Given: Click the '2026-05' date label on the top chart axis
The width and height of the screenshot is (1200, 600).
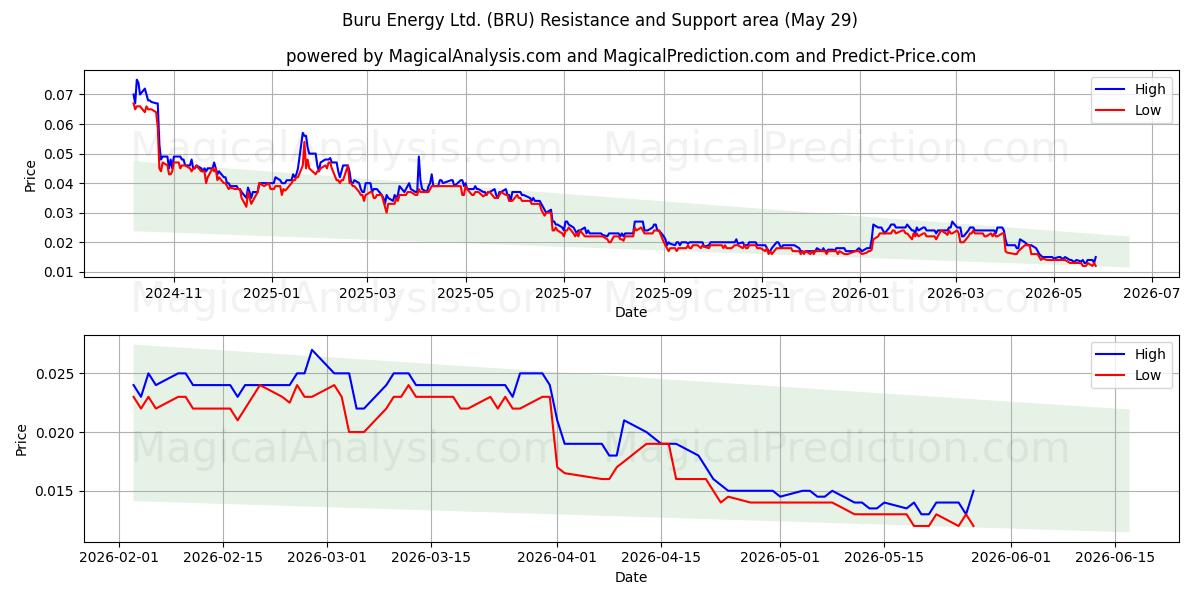Looking at the screenshot, I should pyautogui.click(x=1053, y=293).
